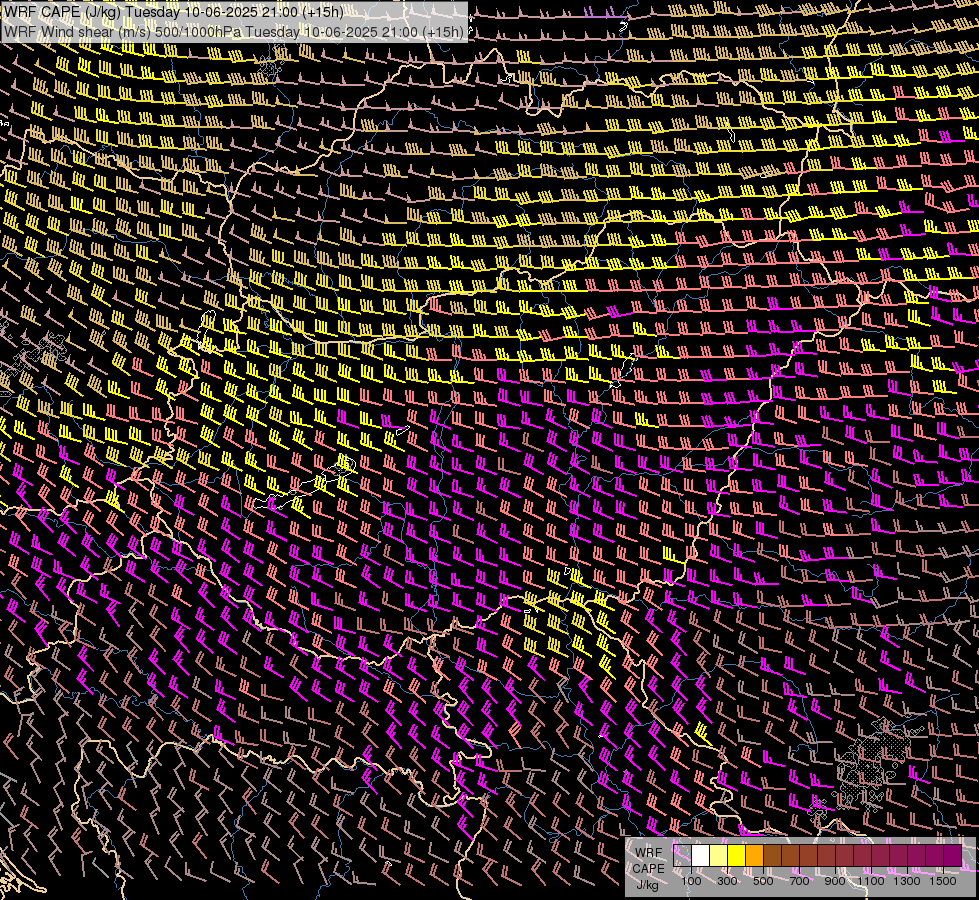
Task: Click the legend value 100
Action: (691, 881)
